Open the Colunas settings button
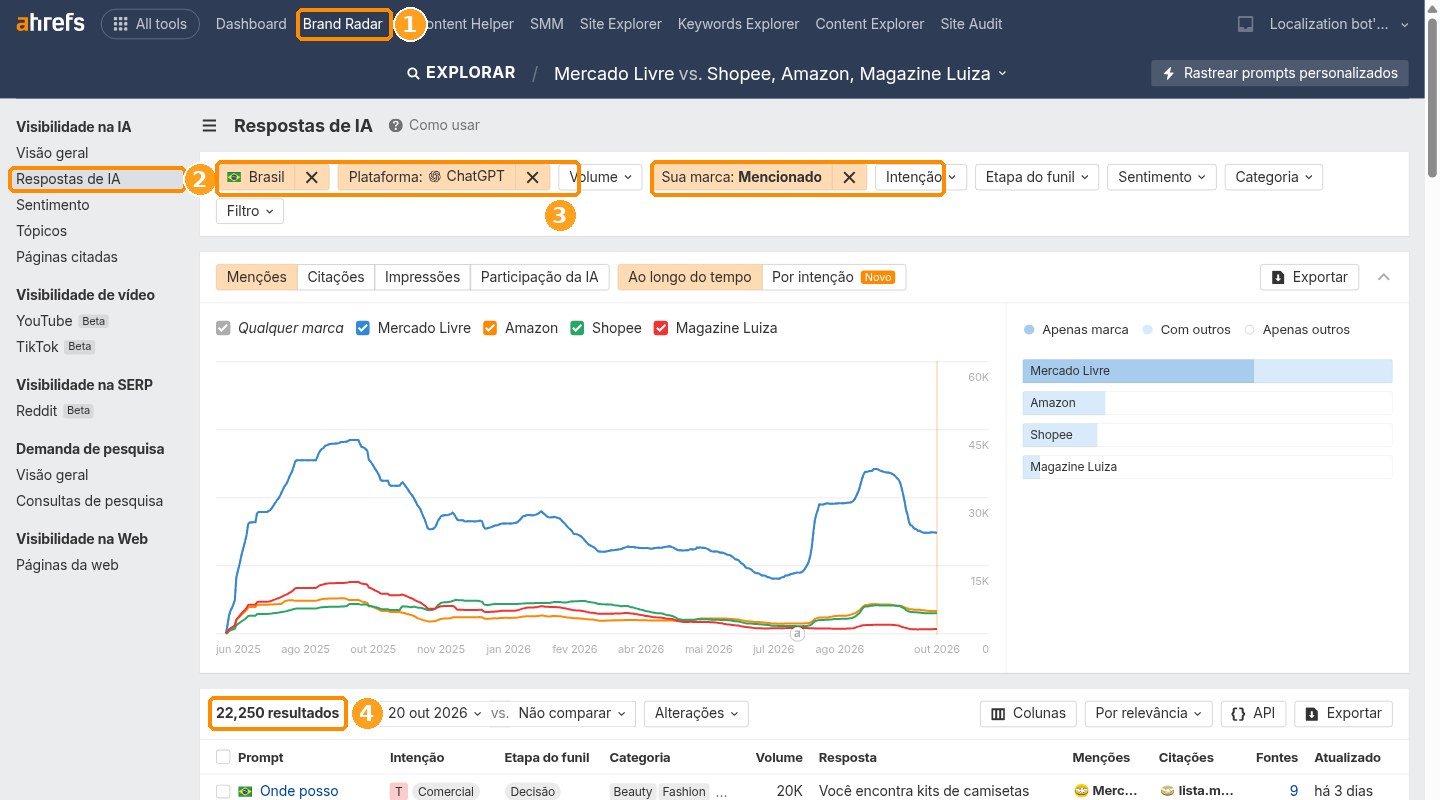The width and height of the screenshot is (1440, 800). pyautogui.click(x=1028, y=713)
